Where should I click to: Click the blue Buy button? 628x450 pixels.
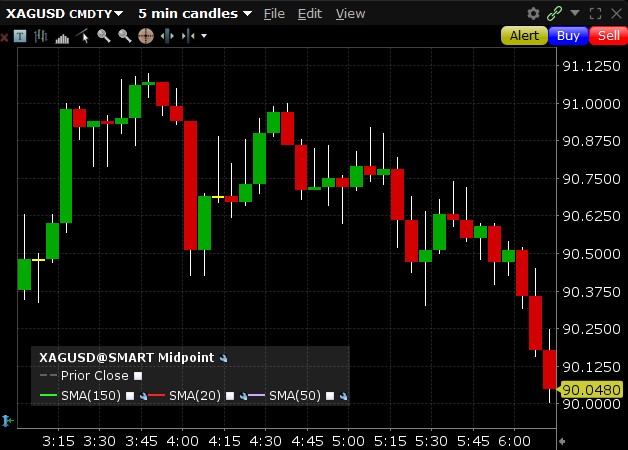point(568,36)
